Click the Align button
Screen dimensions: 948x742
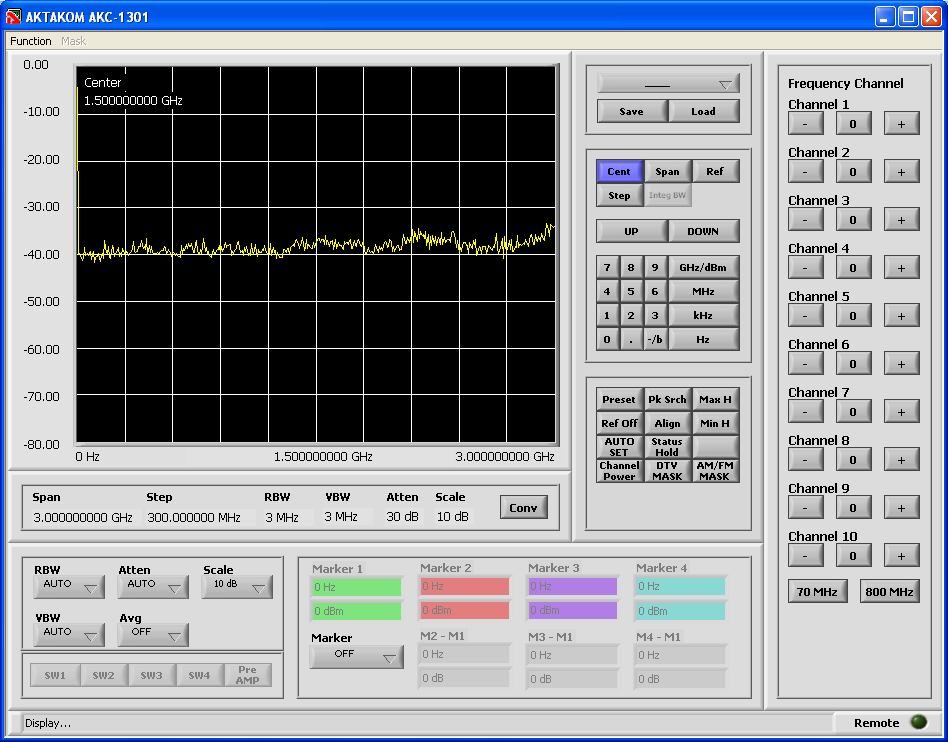point(667,423)
